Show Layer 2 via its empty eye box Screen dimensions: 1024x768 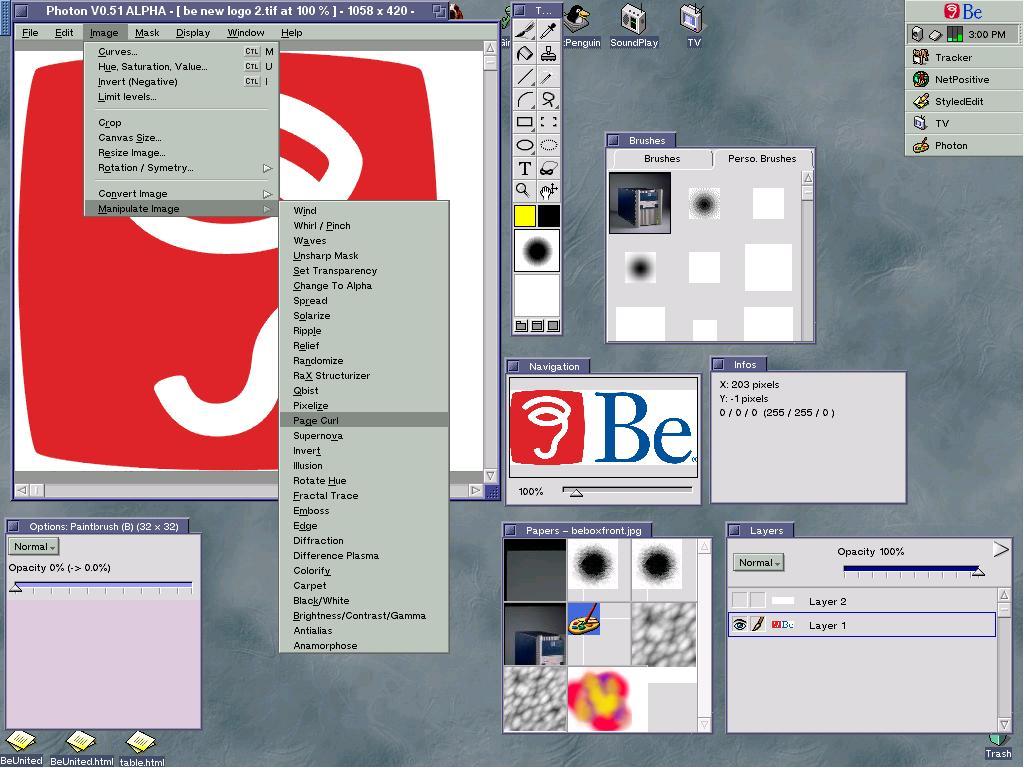[739, 600]
